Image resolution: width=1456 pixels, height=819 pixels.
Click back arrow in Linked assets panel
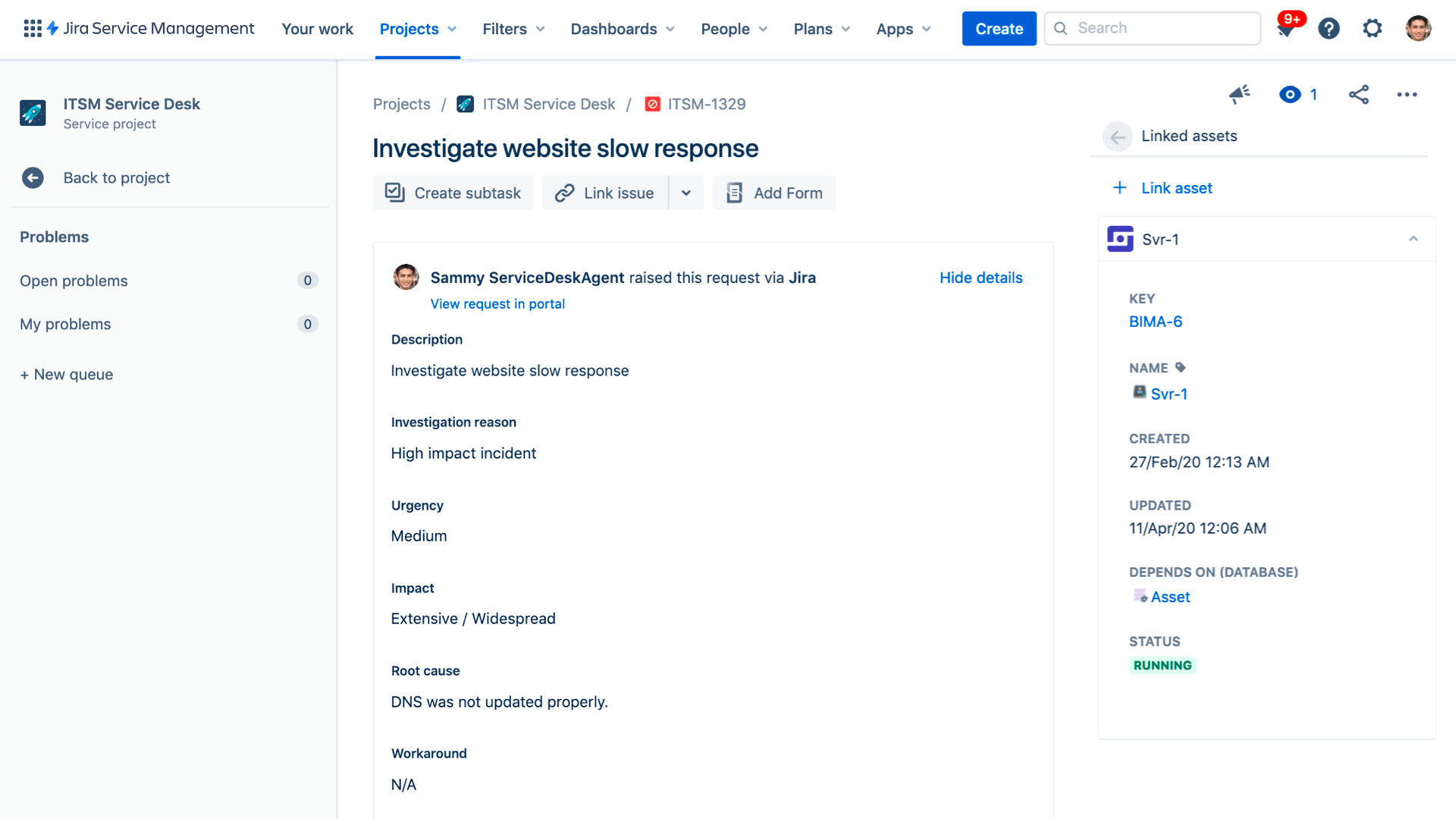(1117, 136)
